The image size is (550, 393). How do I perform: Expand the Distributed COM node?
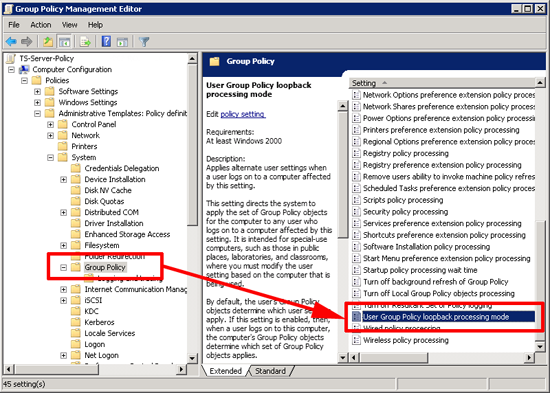[x=63, y=212]
